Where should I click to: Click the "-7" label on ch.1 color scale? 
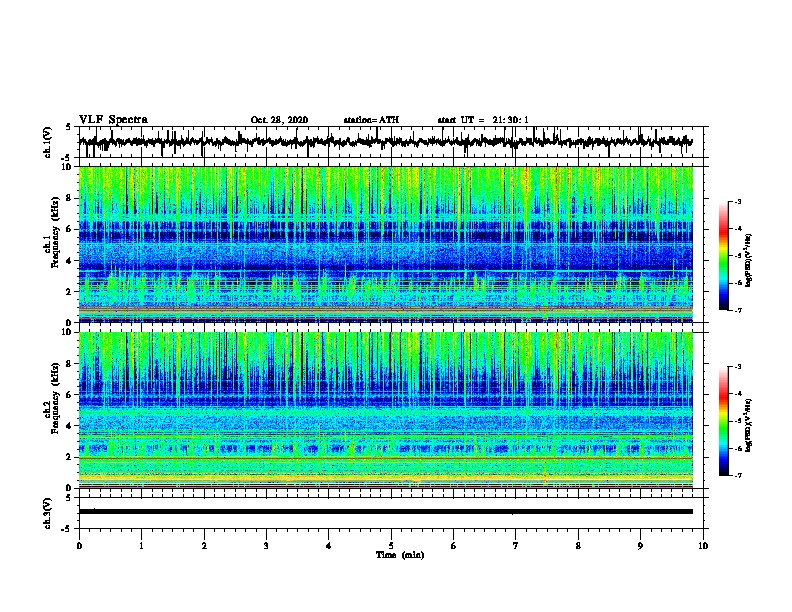click(738, 310)
